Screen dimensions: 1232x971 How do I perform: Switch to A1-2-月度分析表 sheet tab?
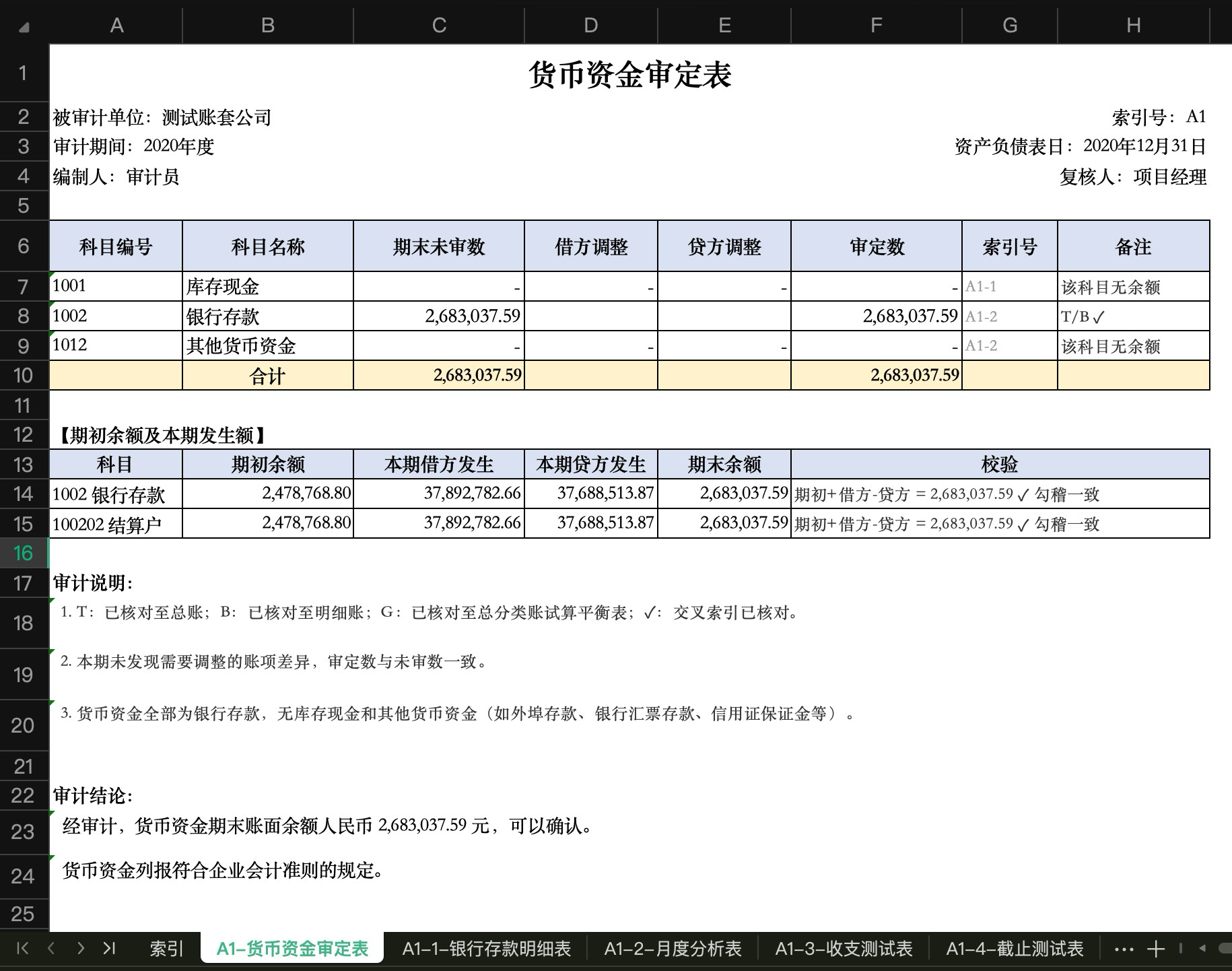point(673,949)
